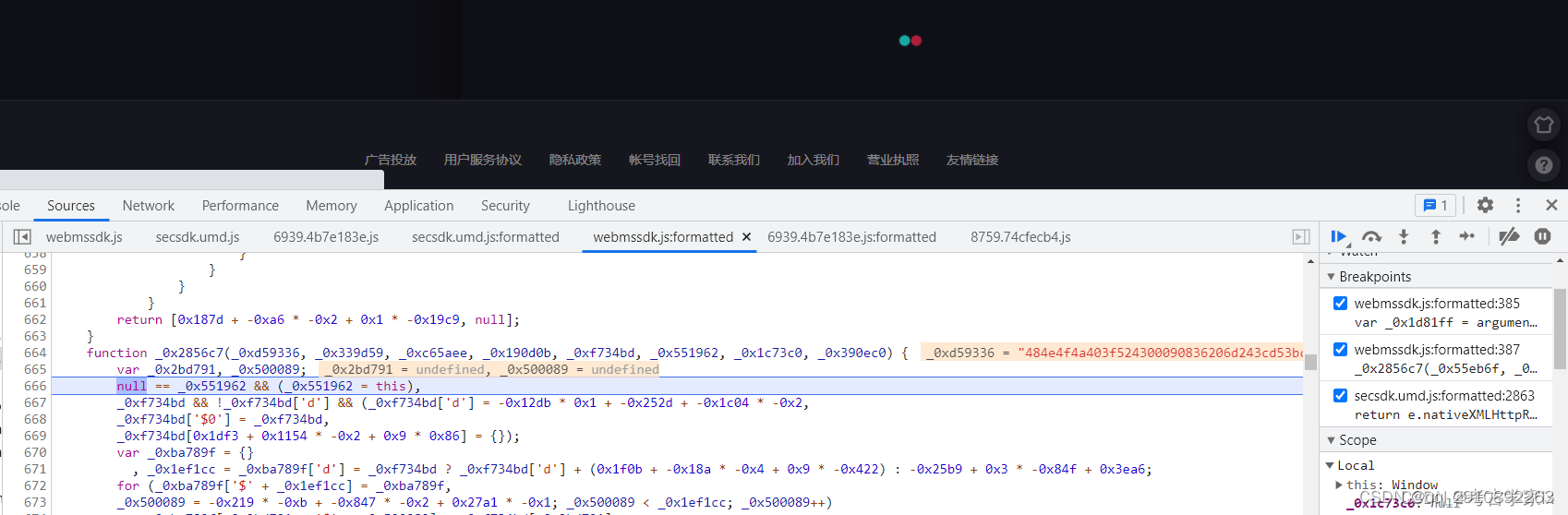Click line number 671 in gutter
Image resolution: width=1568 pixels, height=515 pixels.
[35, 469]
